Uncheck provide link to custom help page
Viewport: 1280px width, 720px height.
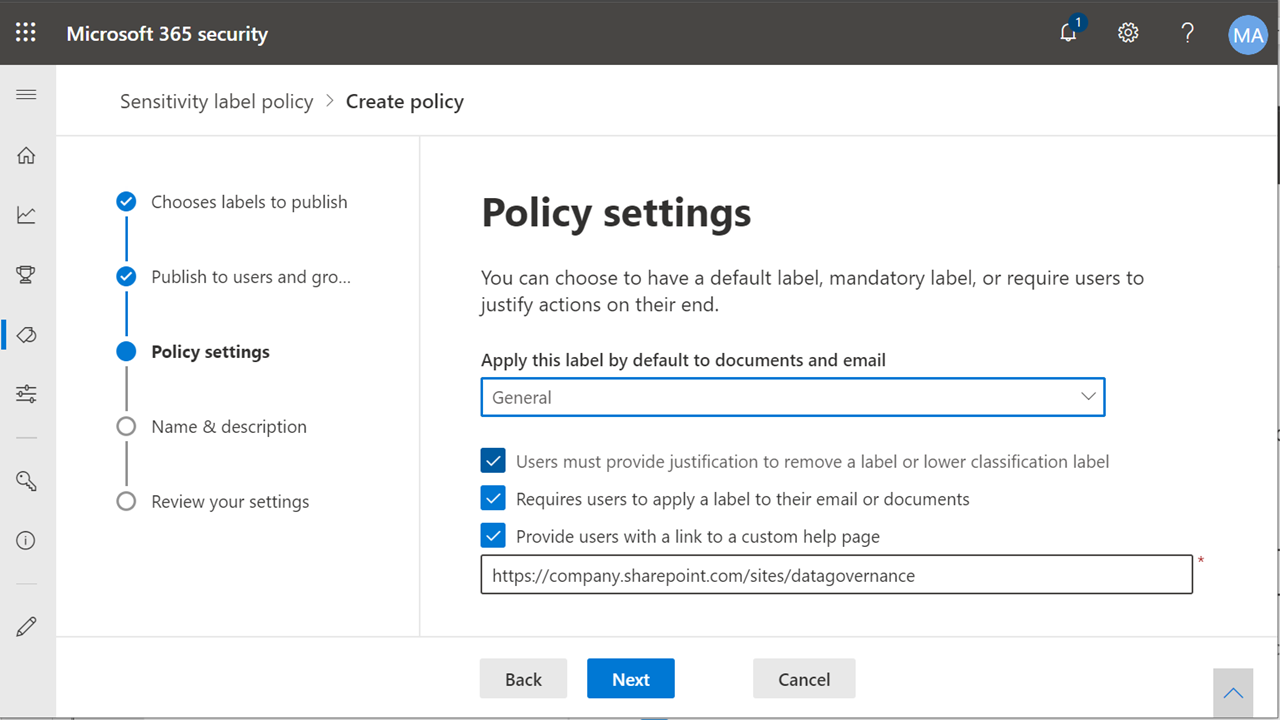493,536
